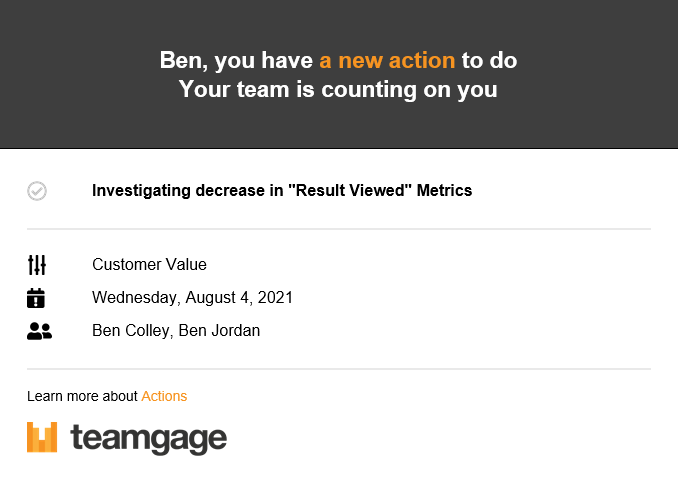
Task: Click the 'Learn more about' text
Action: [x=82, y=396]
